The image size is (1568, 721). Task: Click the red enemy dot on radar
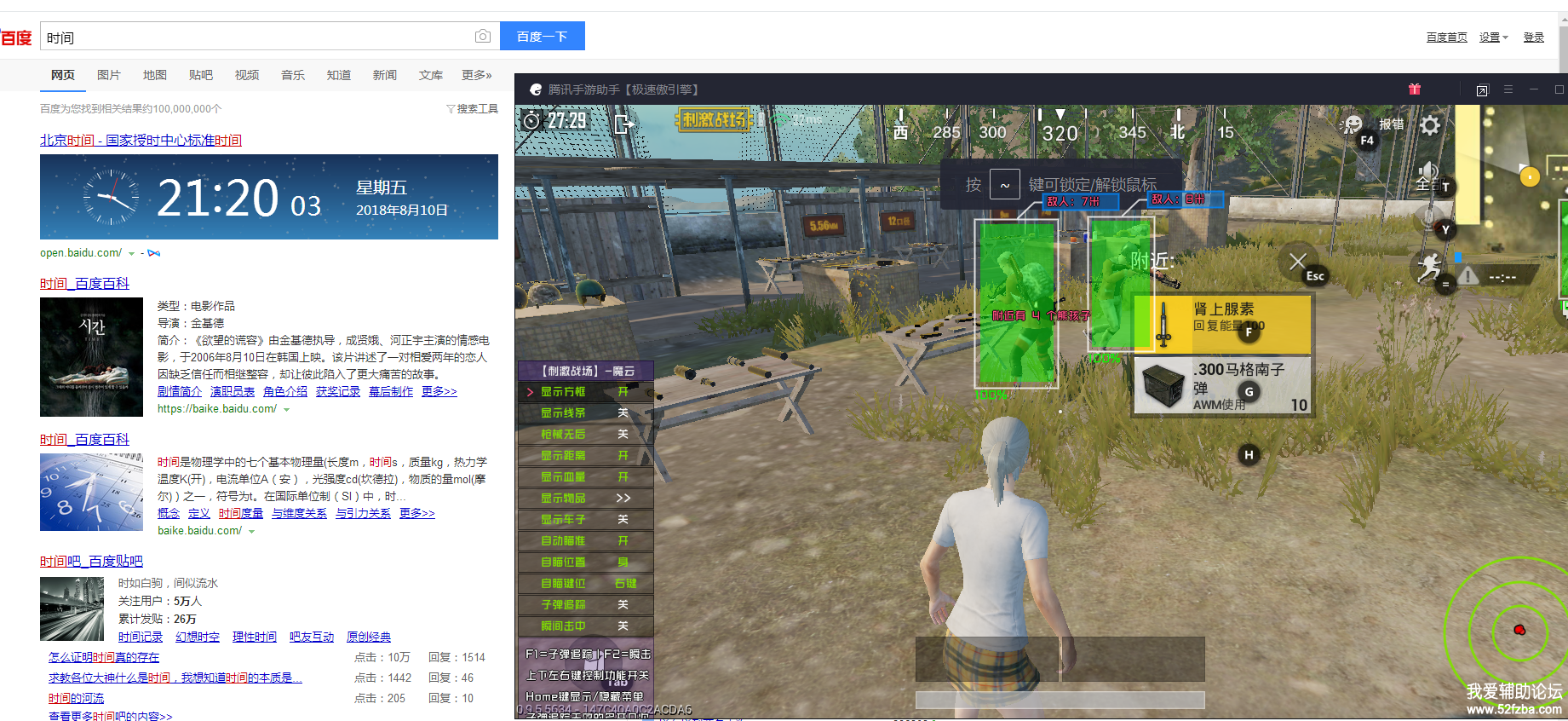pyautogui.click(x=1519, y=630)
